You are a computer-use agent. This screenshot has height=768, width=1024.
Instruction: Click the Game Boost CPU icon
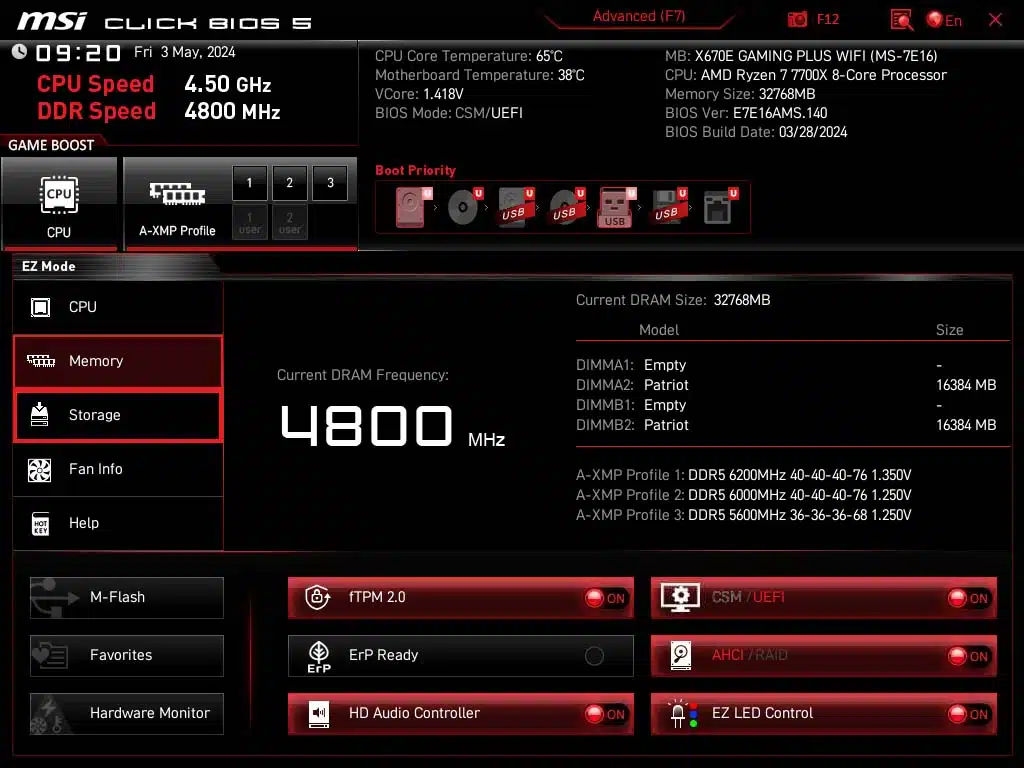click(59, 203)
